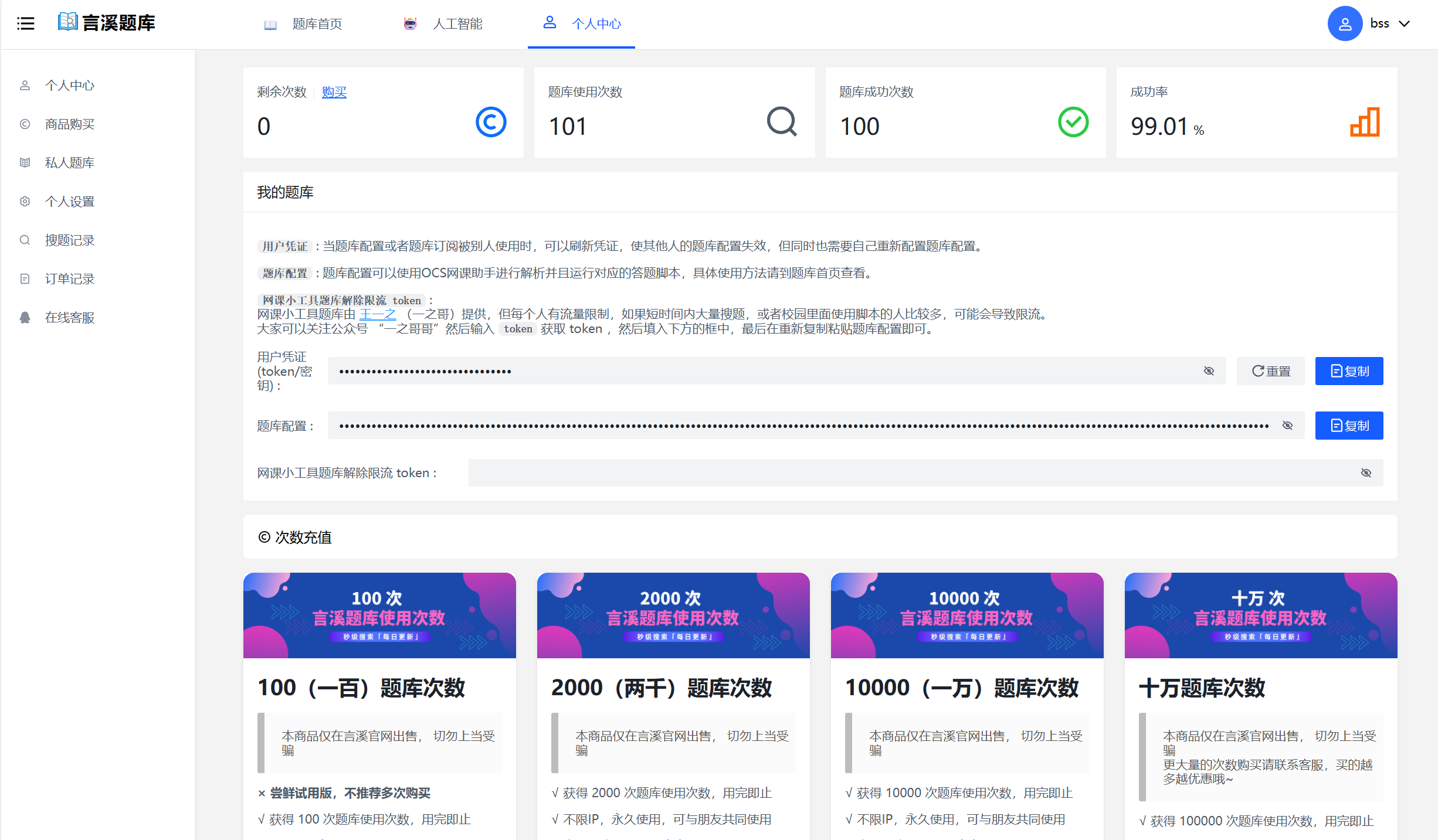Reveal 题库配置 value with eye icon
This screenshot has width=1438, height=840.
click(x=1287, y=426)
